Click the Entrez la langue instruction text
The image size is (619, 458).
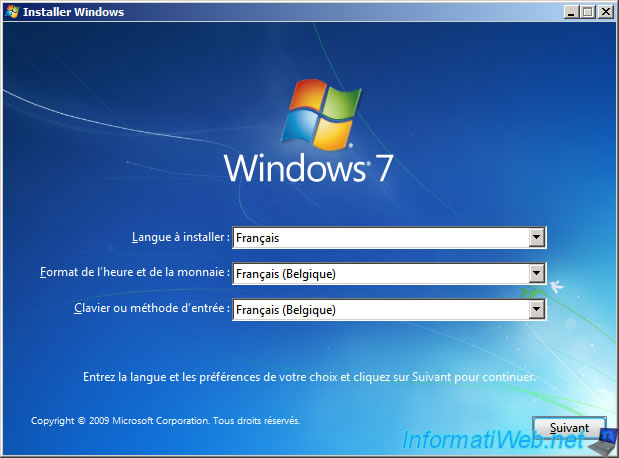click(310, 377)
